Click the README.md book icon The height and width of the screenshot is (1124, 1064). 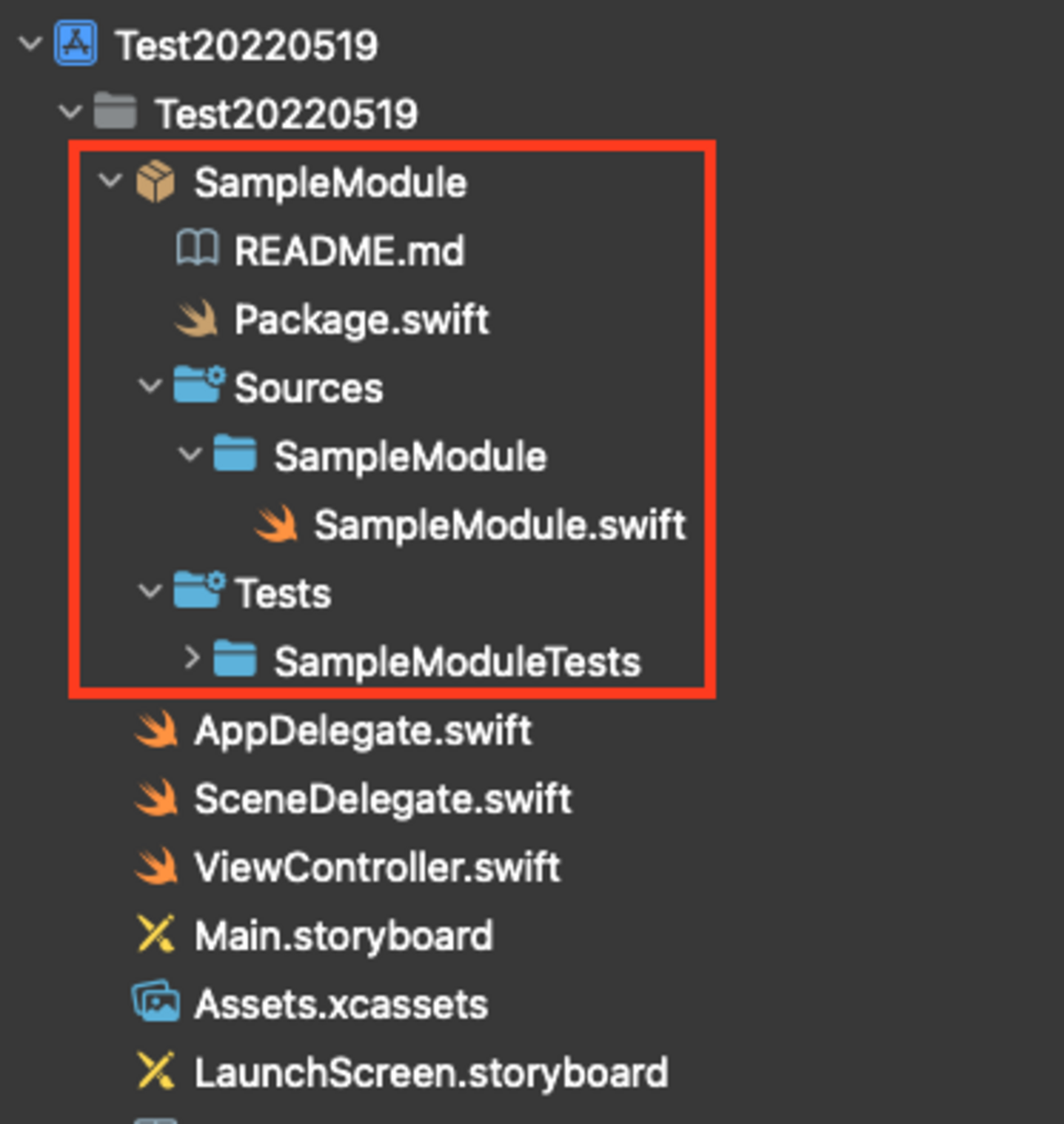196,249
